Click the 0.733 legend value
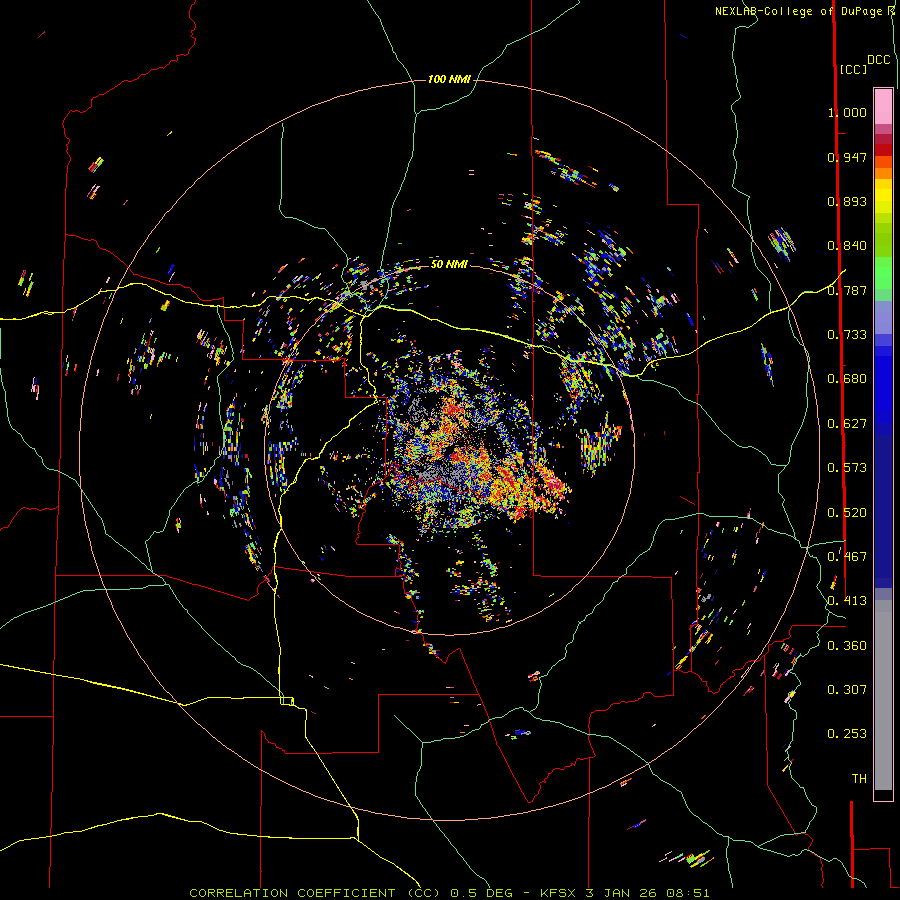Screen dimensions: 900x900 click(847, 335)
